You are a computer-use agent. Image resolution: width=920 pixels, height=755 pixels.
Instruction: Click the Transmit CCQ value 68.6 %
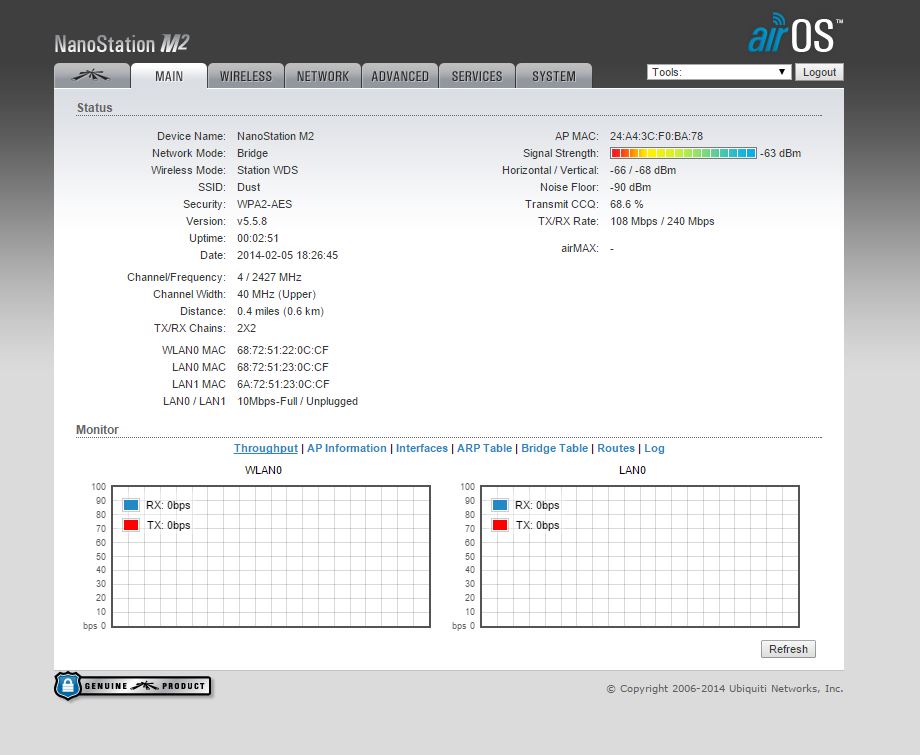point(627,204)
